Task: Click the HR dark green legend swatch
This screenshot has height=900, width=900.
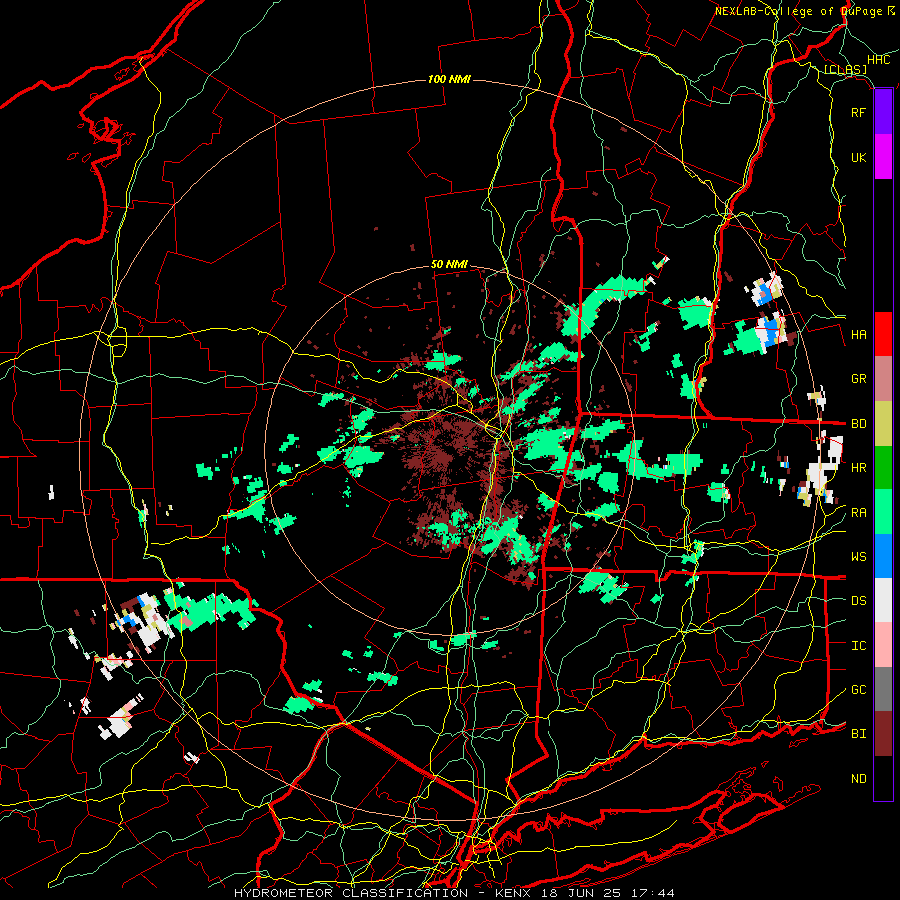Action: [x=883, y=468]
